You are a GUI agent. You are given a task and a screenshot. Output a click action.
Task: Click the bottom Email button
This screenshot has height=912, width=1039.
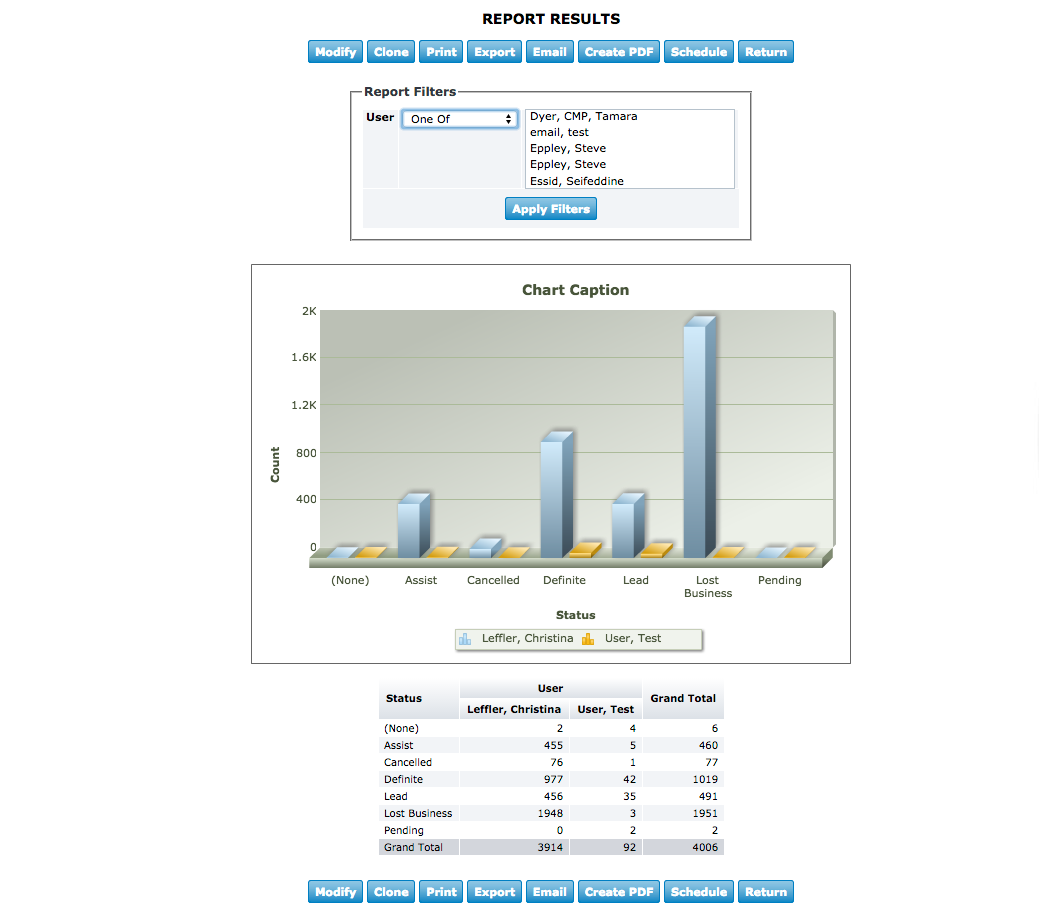click(549, 891)
